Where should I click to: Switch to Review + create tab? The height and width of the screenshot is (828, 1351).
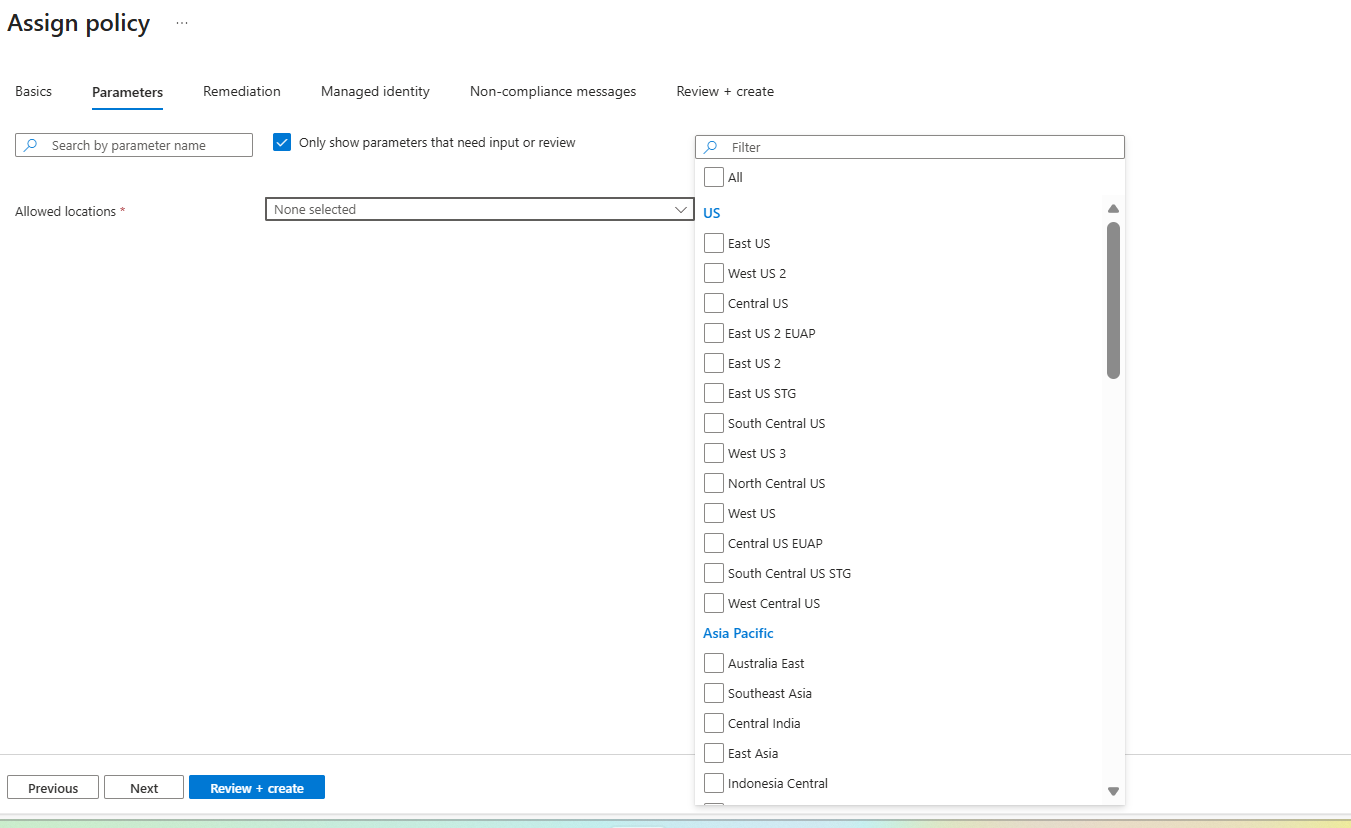click(725, 91)
